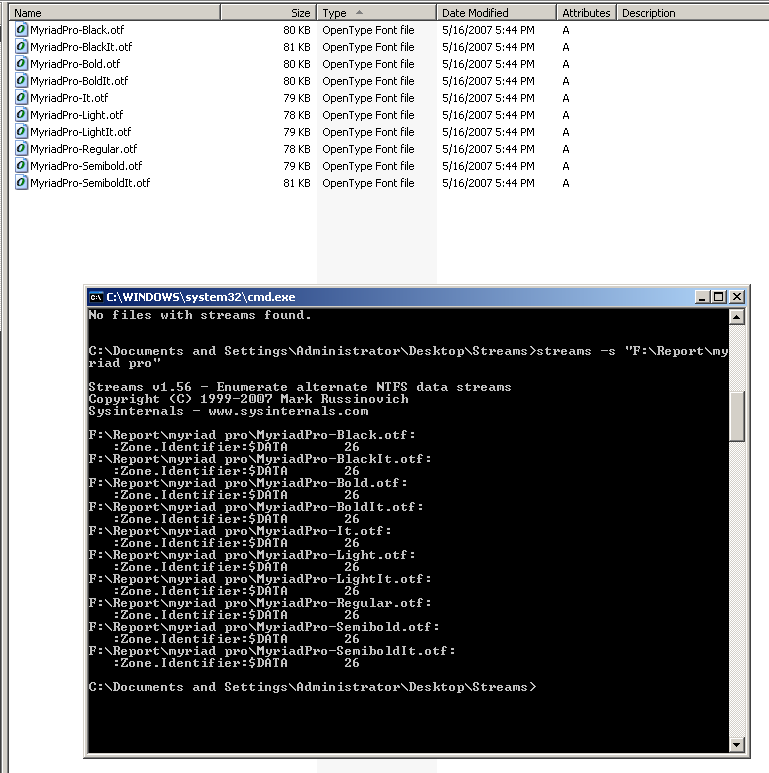
Task: Click the MyriadPro-It.otf file icon
Action: pos(21,98)
